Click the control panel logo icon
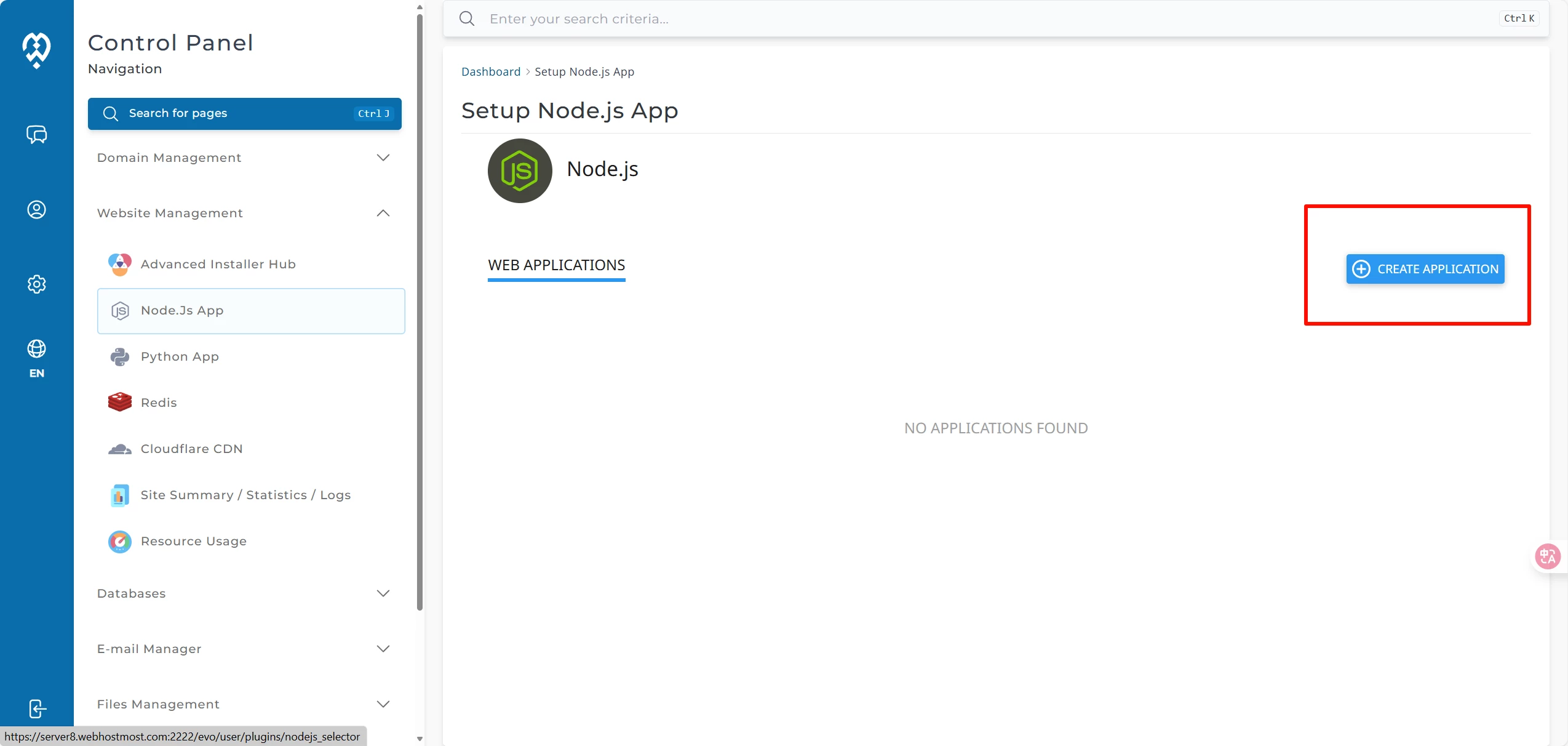Viewport: 1568px width, 746px height. tap(36, 50)
